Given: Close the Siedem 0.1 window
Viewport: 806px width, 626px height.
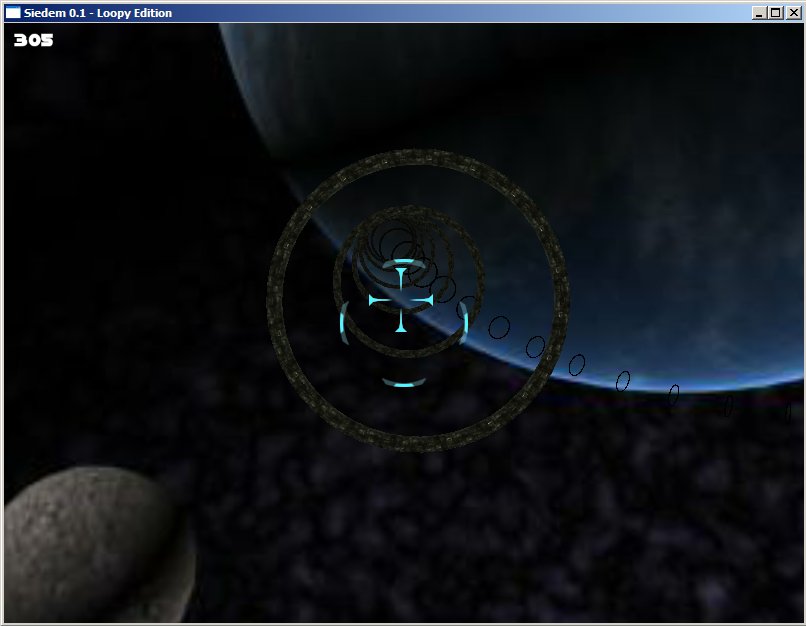Looking at the screenshot, I should pyautogui.click(x=793, y=13).
